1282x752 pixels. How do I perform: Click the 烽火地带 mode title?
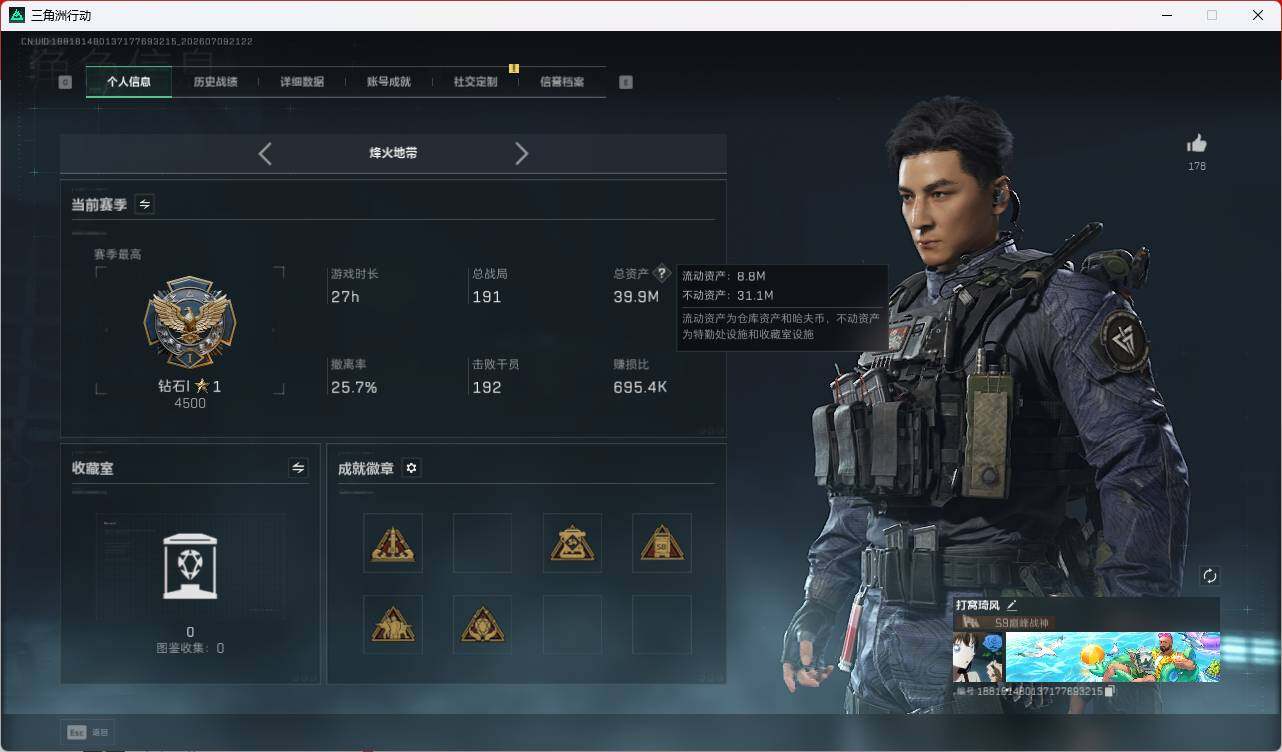point(393,153)
